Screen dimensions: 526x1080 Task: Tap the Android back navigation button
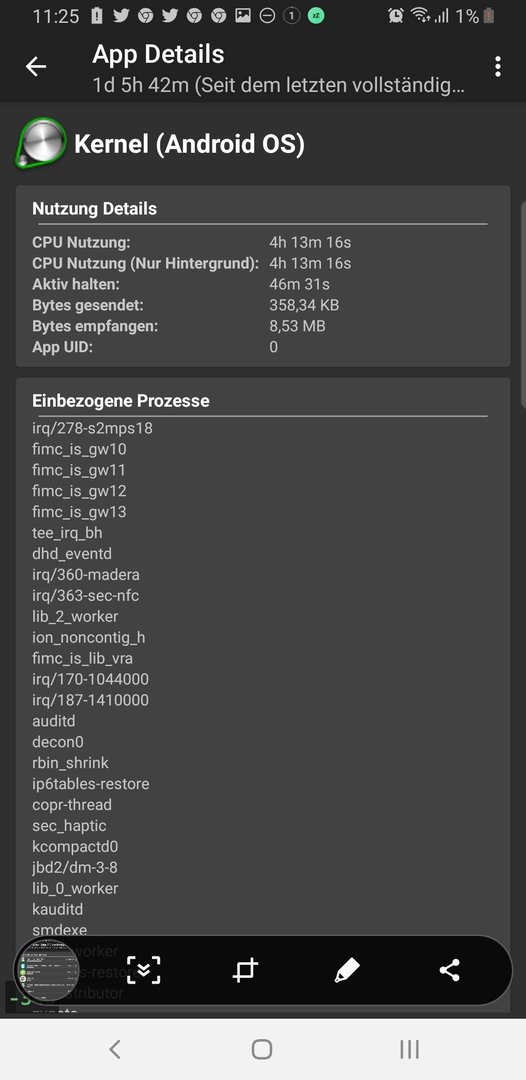[x=115, y=1049]
